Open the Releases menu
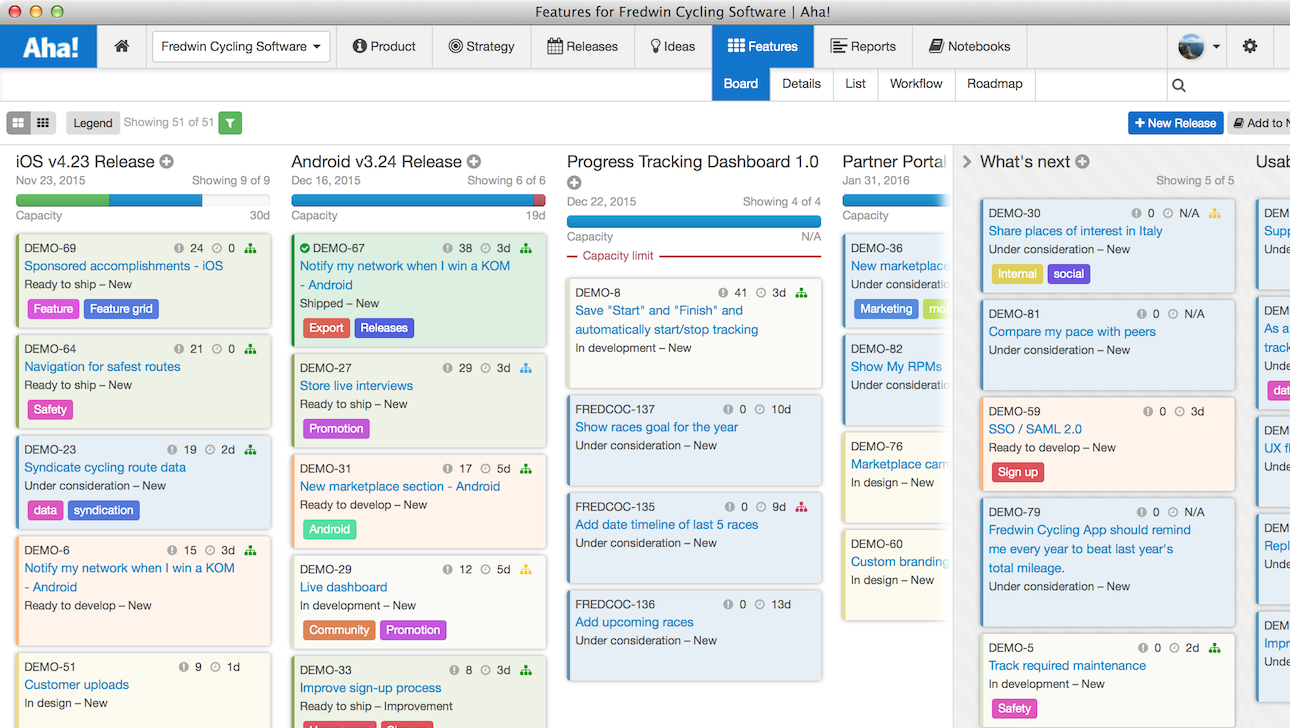1290x728 pixels. pos(583,46)
